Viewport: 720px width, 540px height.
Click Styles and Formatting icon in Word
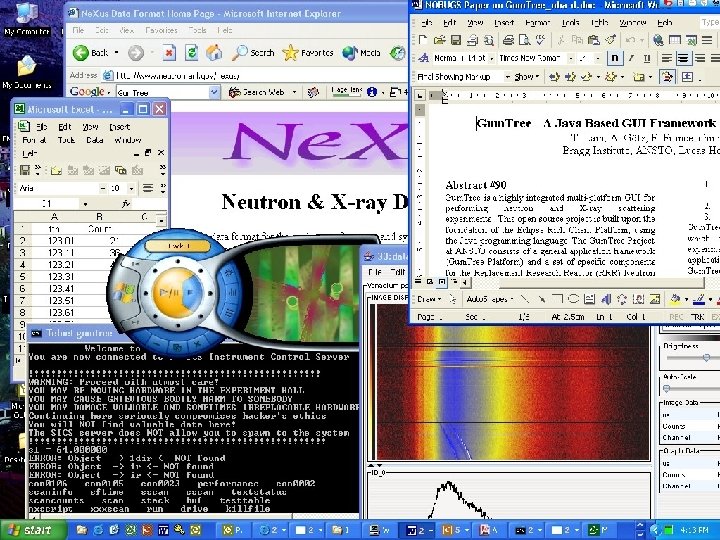tap(423, 58)
